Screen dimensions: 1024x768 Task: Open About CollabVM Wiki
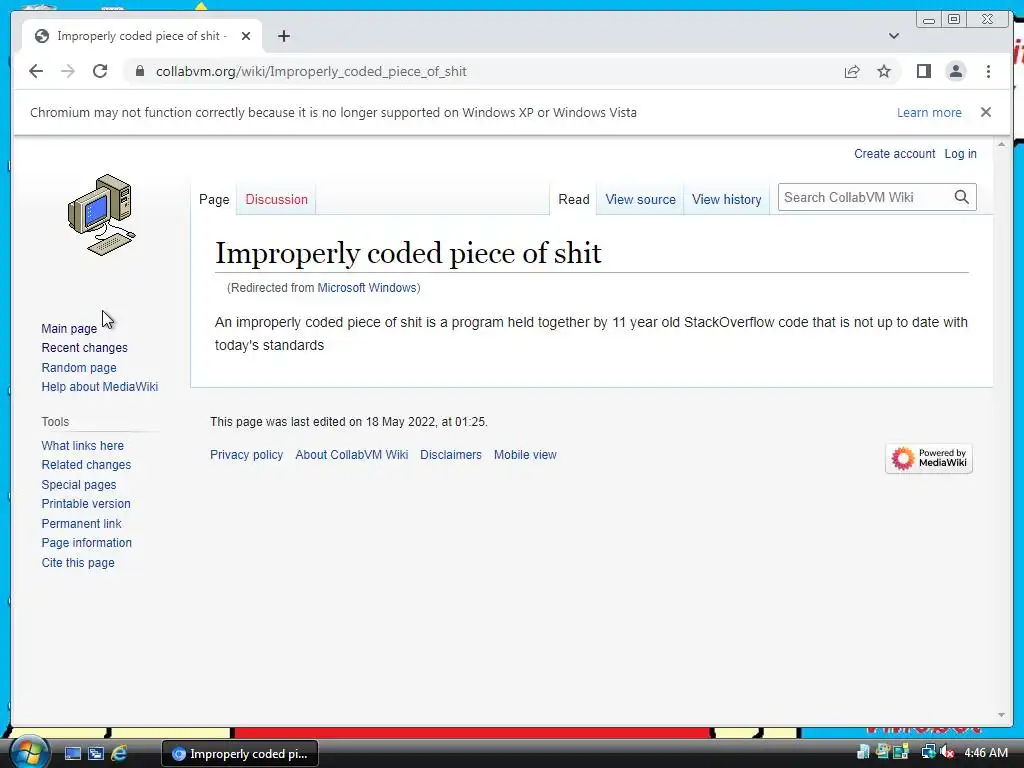pos(351,455)
